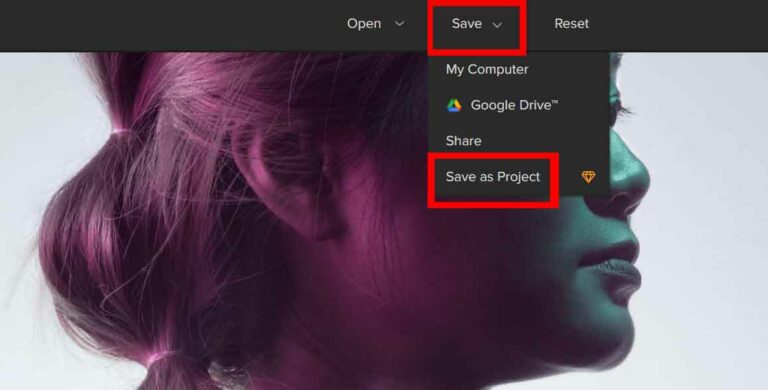Click the orange premium diamond icon
Viewport: 768px width, 390px height.
[588, 177]
